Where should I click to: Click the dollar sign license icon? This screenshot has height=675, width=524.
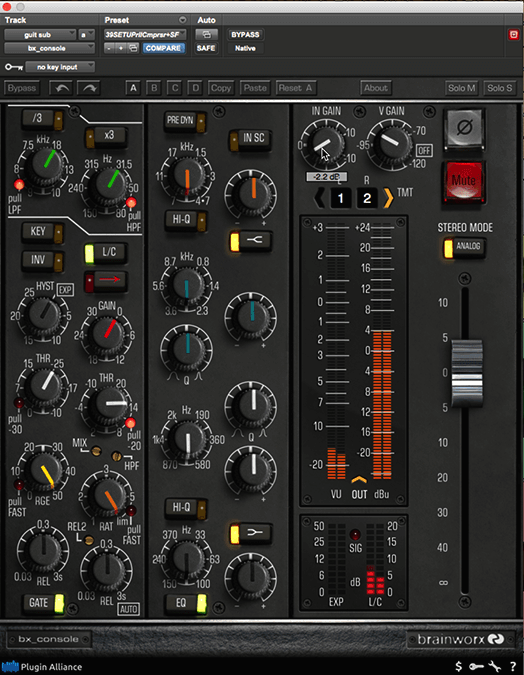[x=459, y=667]
